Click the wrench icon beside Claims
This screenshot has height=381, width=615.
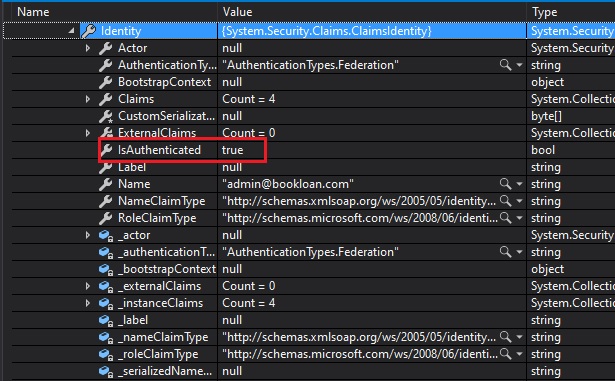tap(106, 99)
